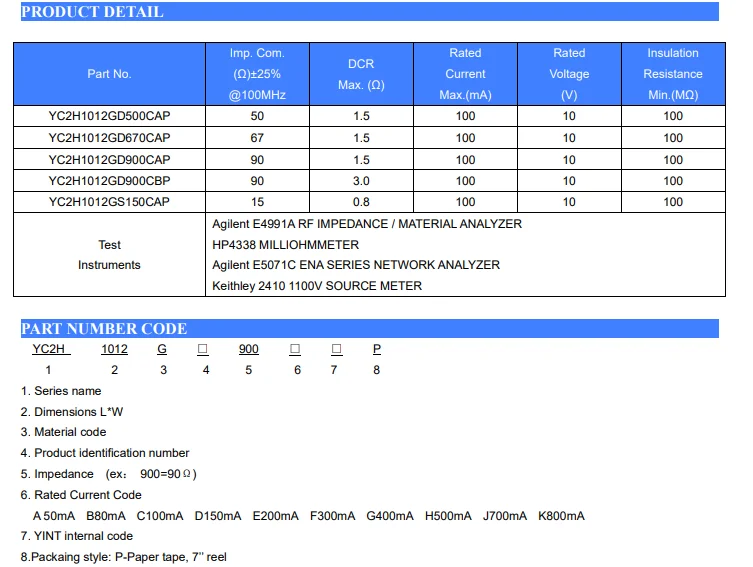Select the YC2H series code segment

click(48, 350)
